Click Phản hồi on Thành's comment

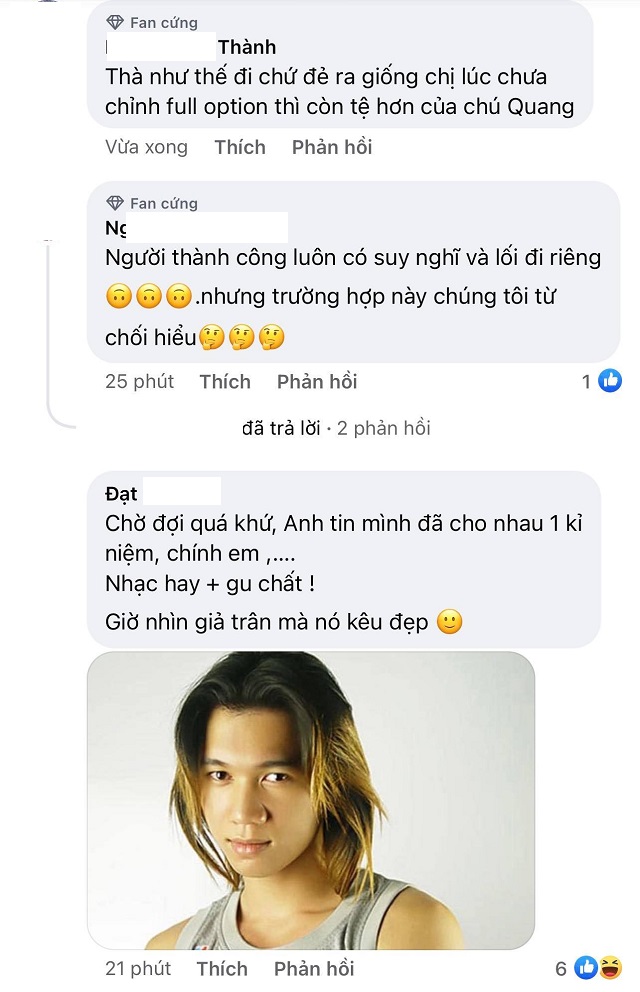coord(332,147)
